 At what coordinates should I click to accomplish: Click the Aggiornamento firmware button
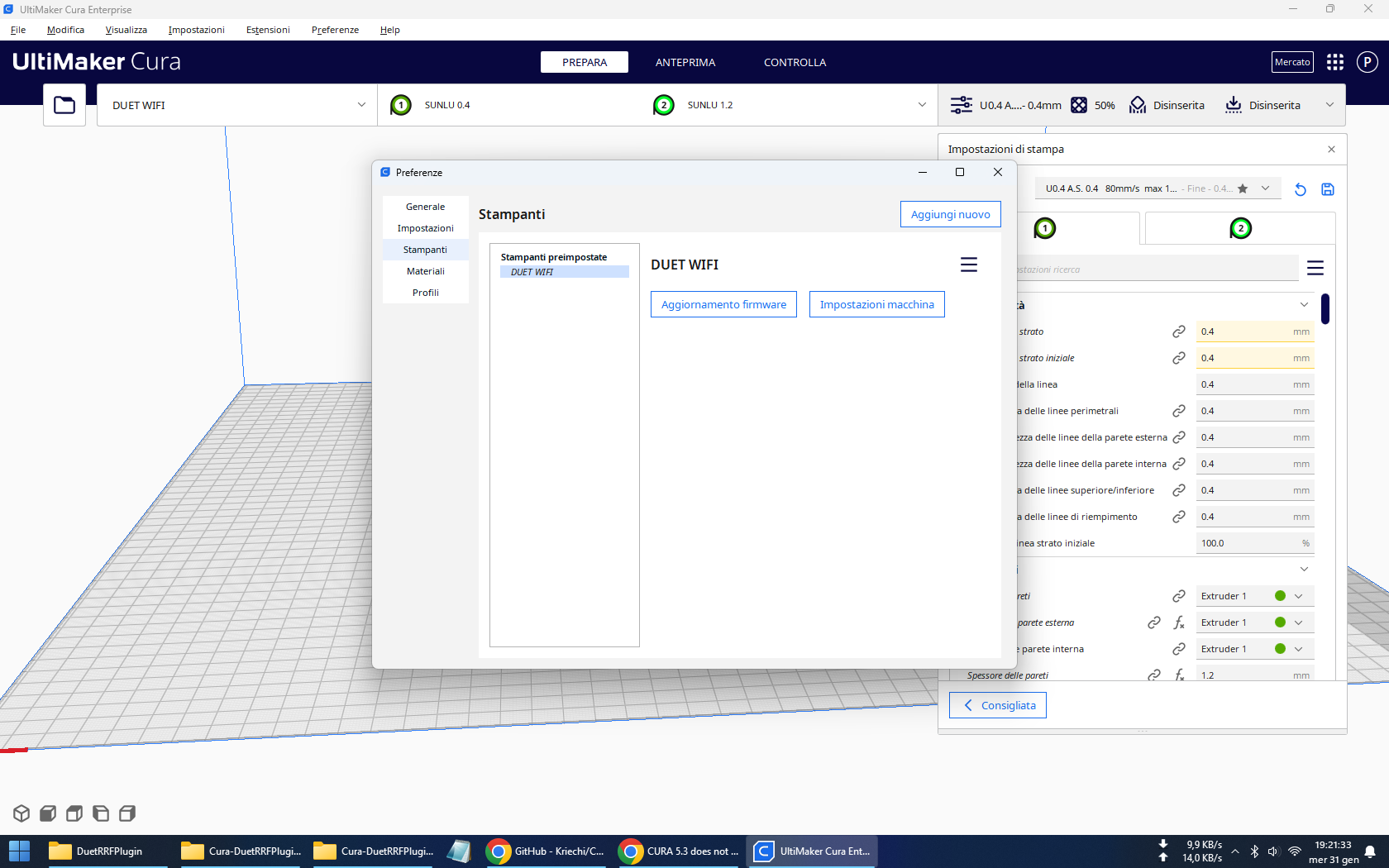pos(723,304)
